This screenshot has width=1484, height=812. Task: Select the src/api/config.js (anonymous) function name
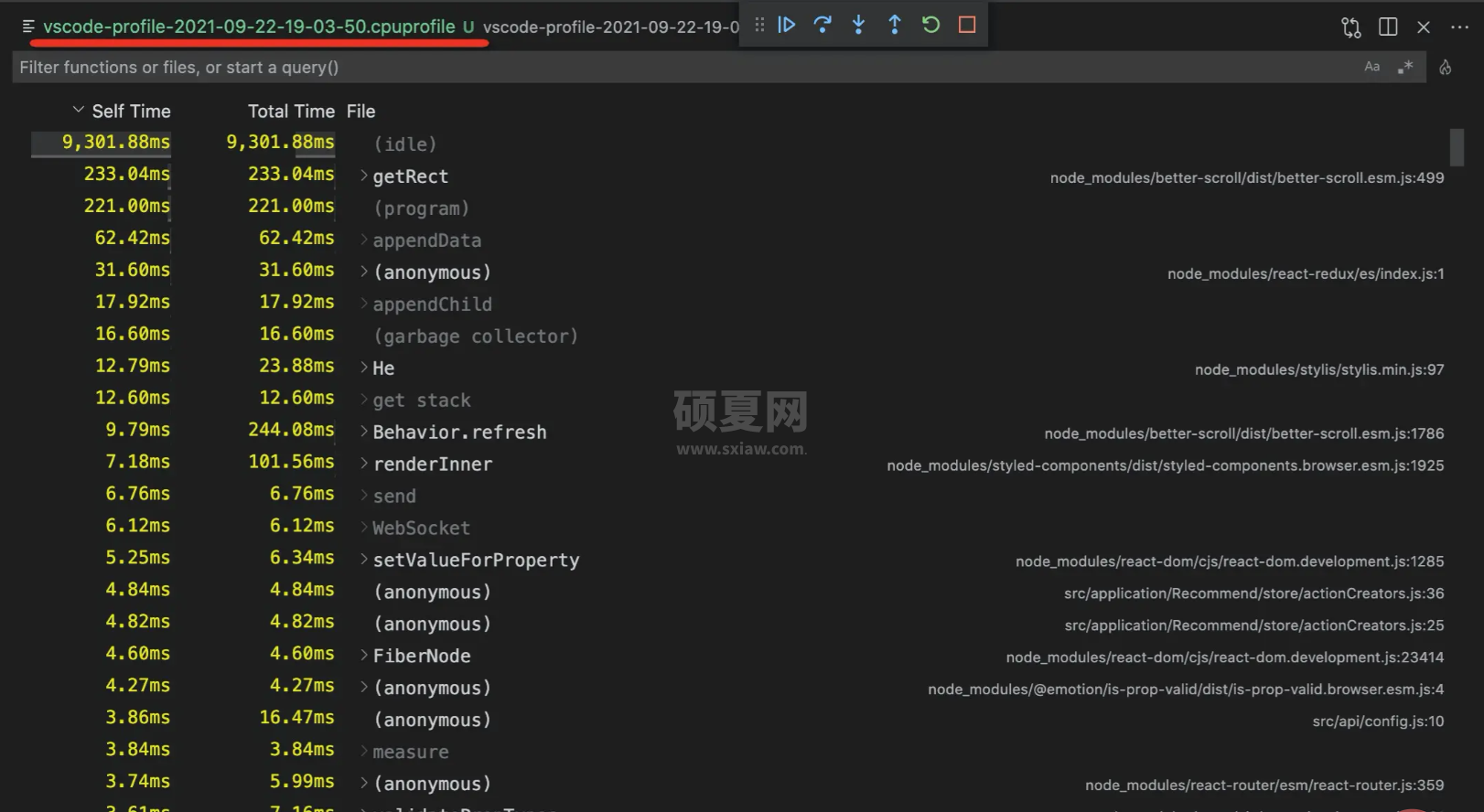(432, 720)
